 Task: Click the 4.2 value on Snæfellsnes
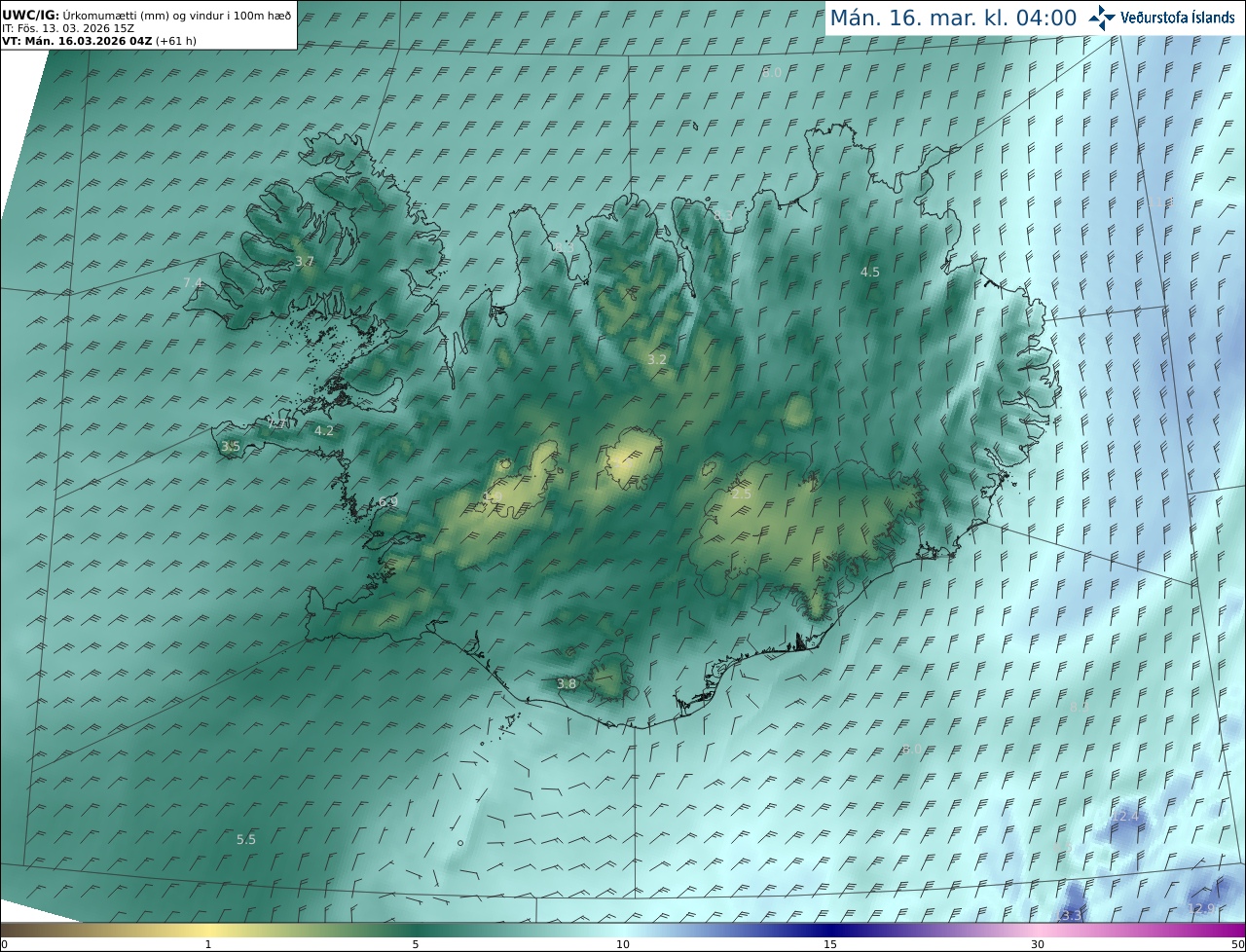[324, 431]
